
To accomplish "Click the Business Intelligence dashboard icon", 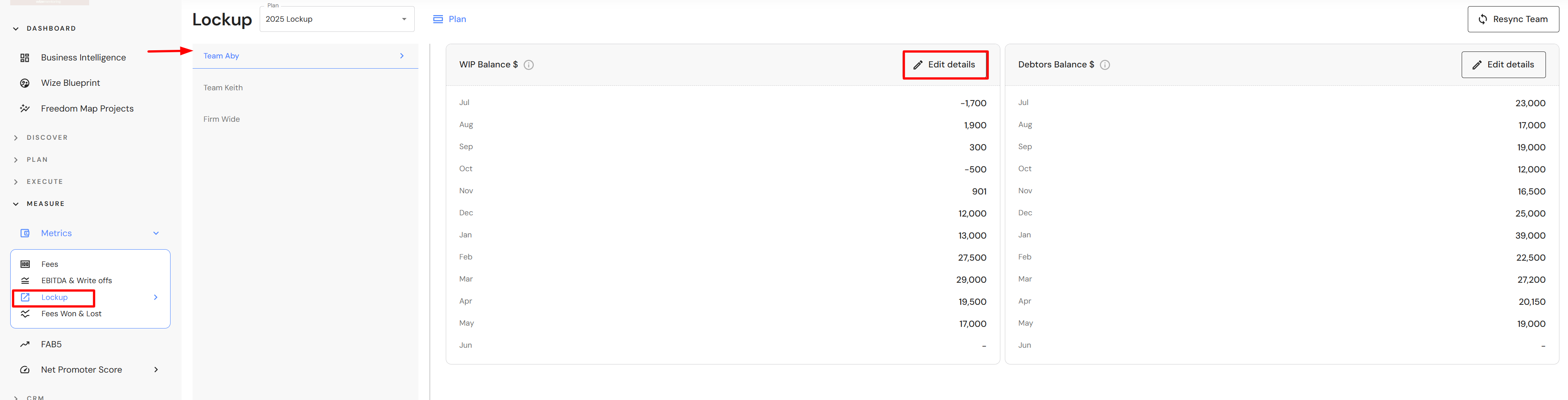I will coord(25,58).
